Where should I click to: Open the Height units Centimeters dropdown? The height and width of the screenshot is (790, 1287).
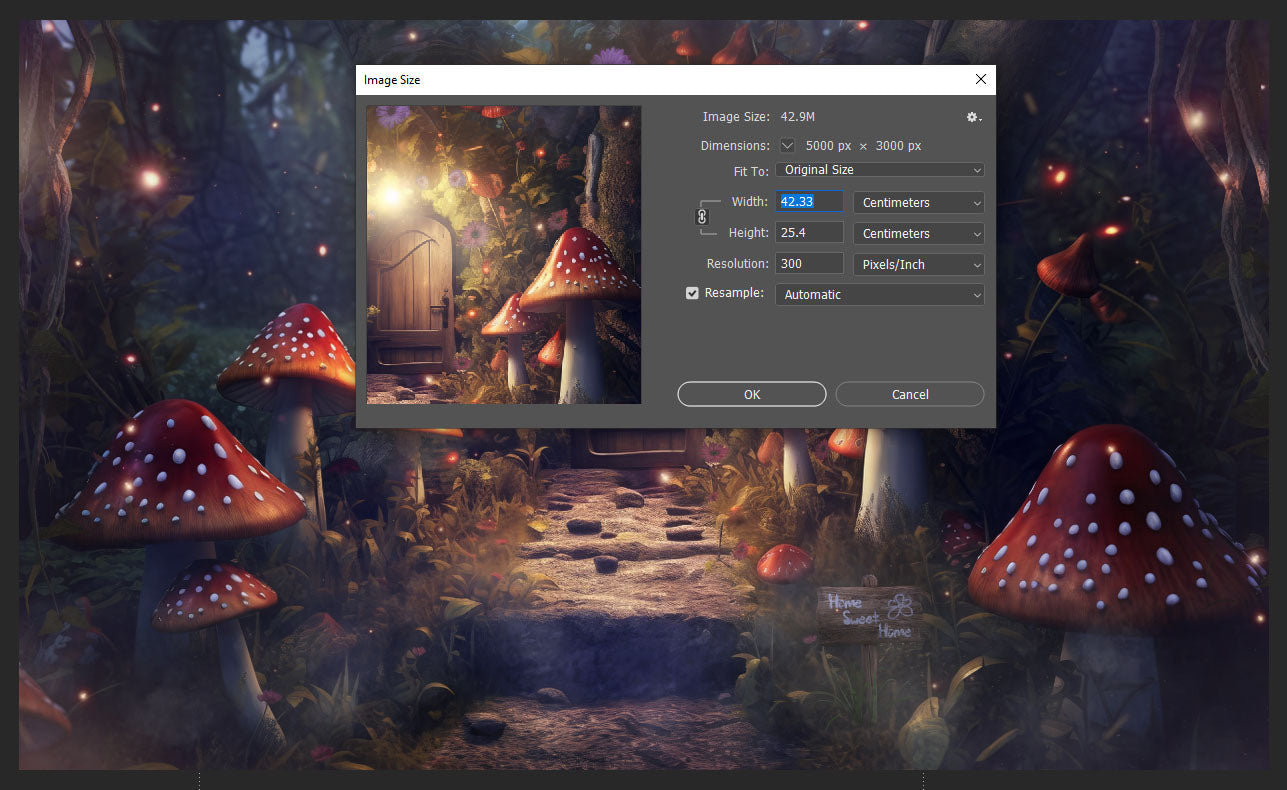click(918, 233)
